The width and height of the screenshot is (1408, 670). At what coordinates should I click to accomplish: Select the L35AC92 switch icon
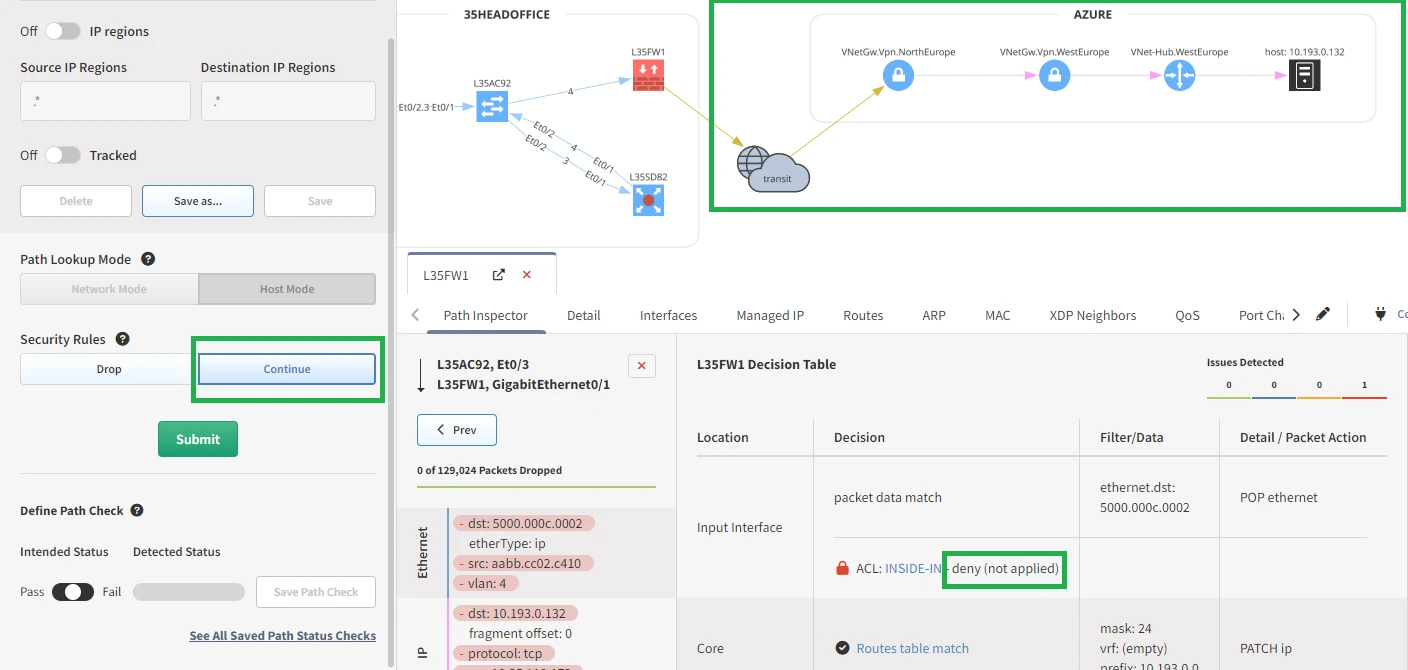(x=491, y=107)
